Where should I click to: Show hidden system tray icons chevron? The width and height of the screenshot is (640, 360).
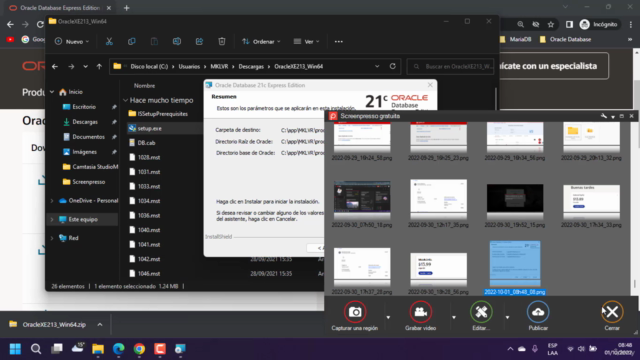coord(510,349)
